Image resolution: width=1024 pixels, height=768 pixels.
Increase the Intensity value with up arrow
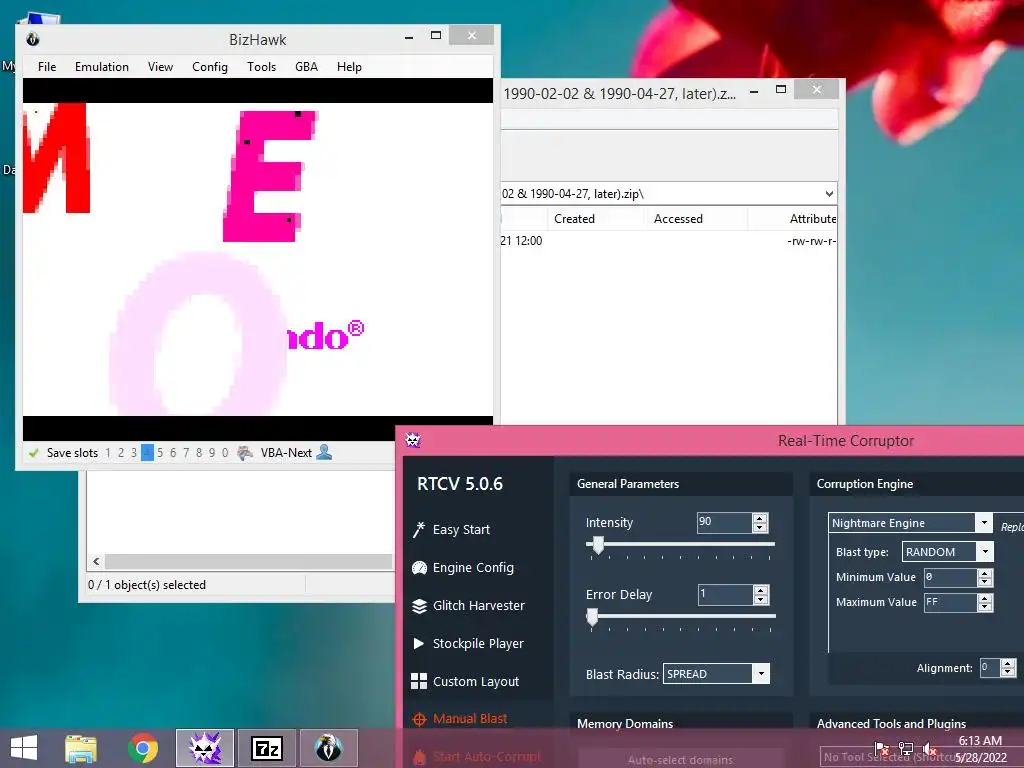pos(760,518)
